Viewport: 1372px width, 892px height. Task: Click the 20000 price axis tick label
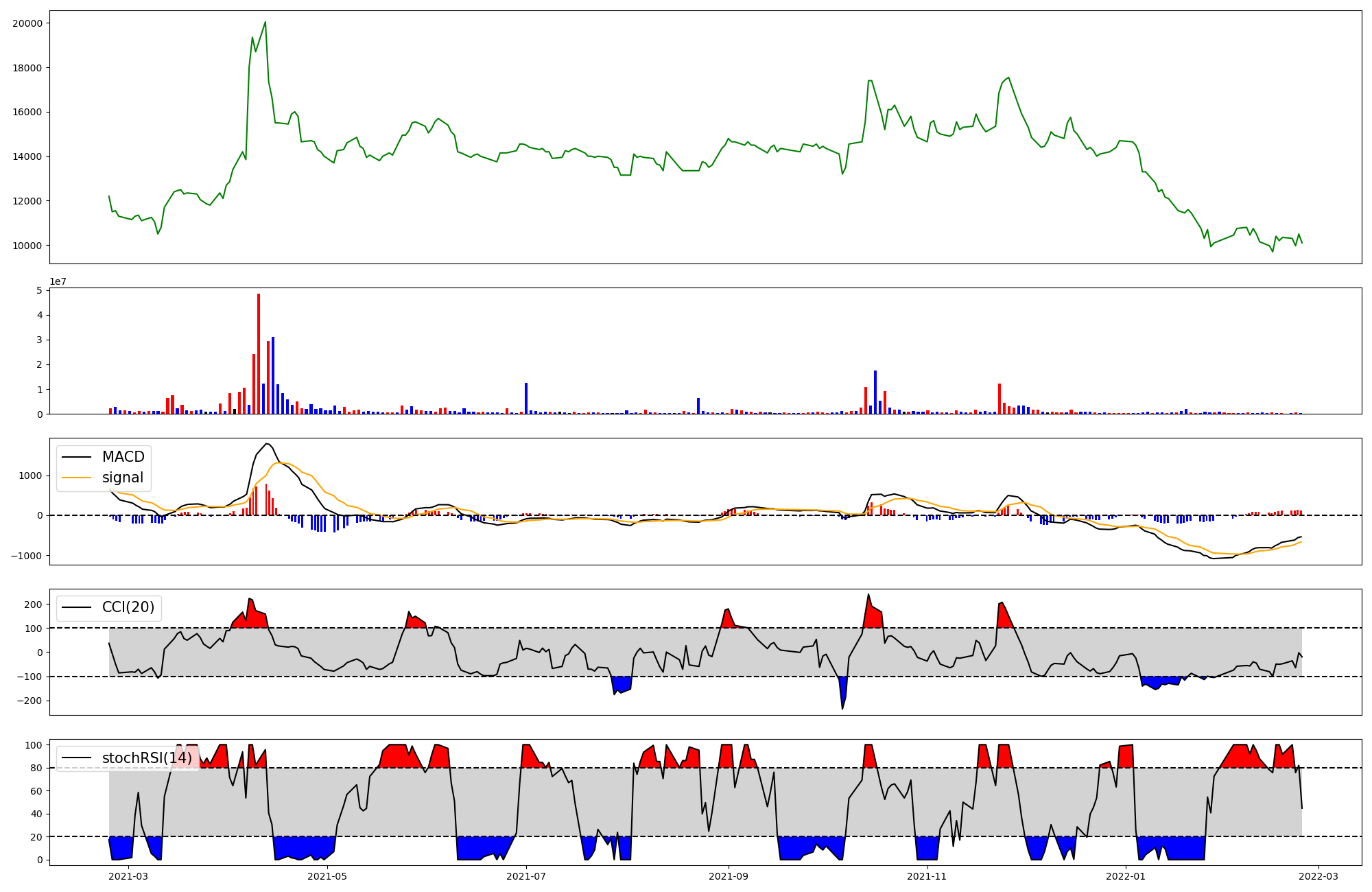tap(27, 23)
